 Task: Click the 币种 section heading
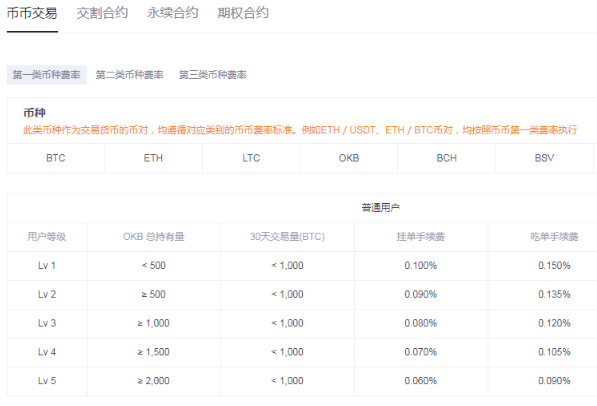[34, 113]
